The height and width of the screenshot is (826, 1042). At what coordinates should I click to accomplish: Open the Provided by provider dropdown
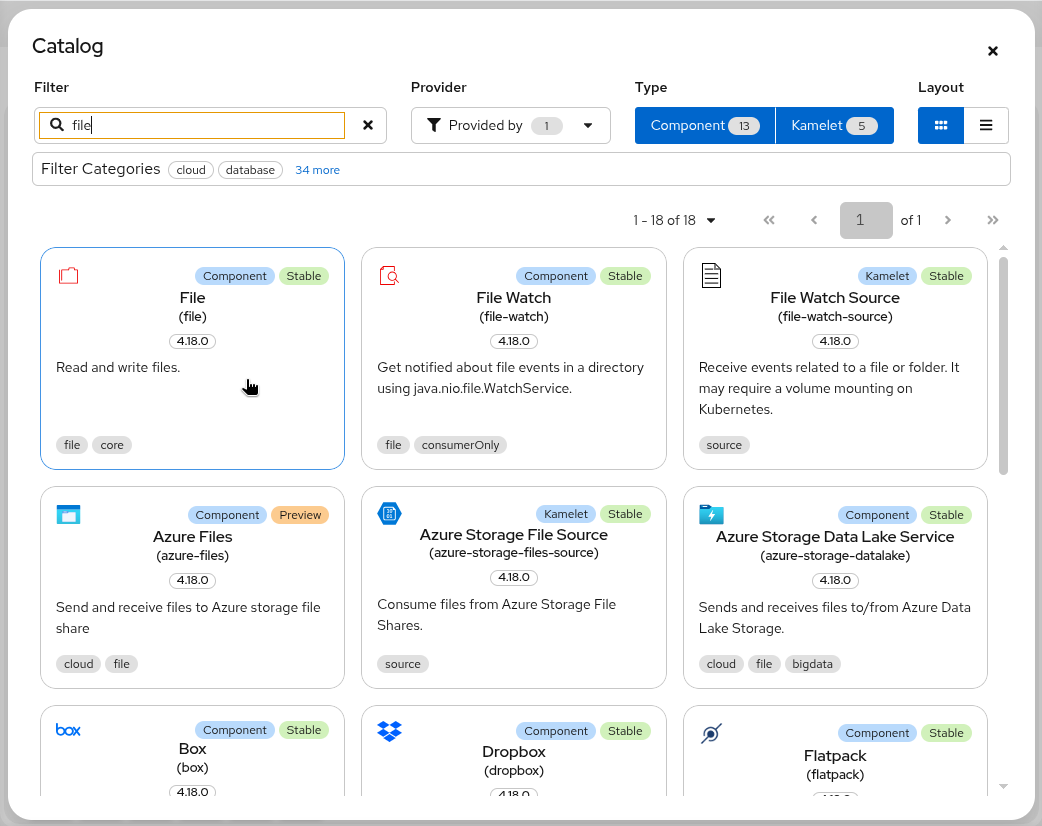(510, 125)
